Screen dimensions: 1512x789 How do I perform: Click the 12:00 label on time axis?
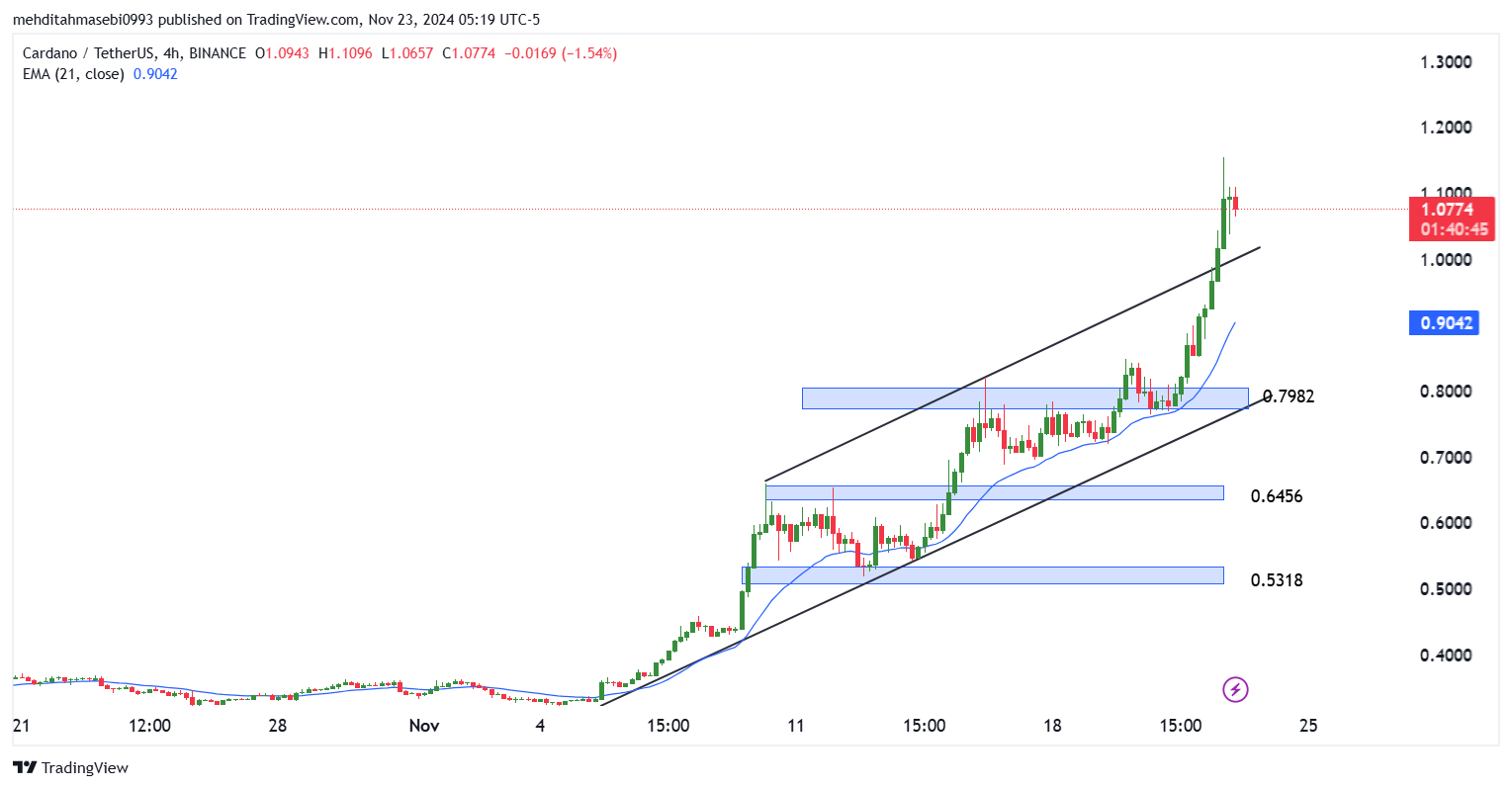click(x=150, y=726)
